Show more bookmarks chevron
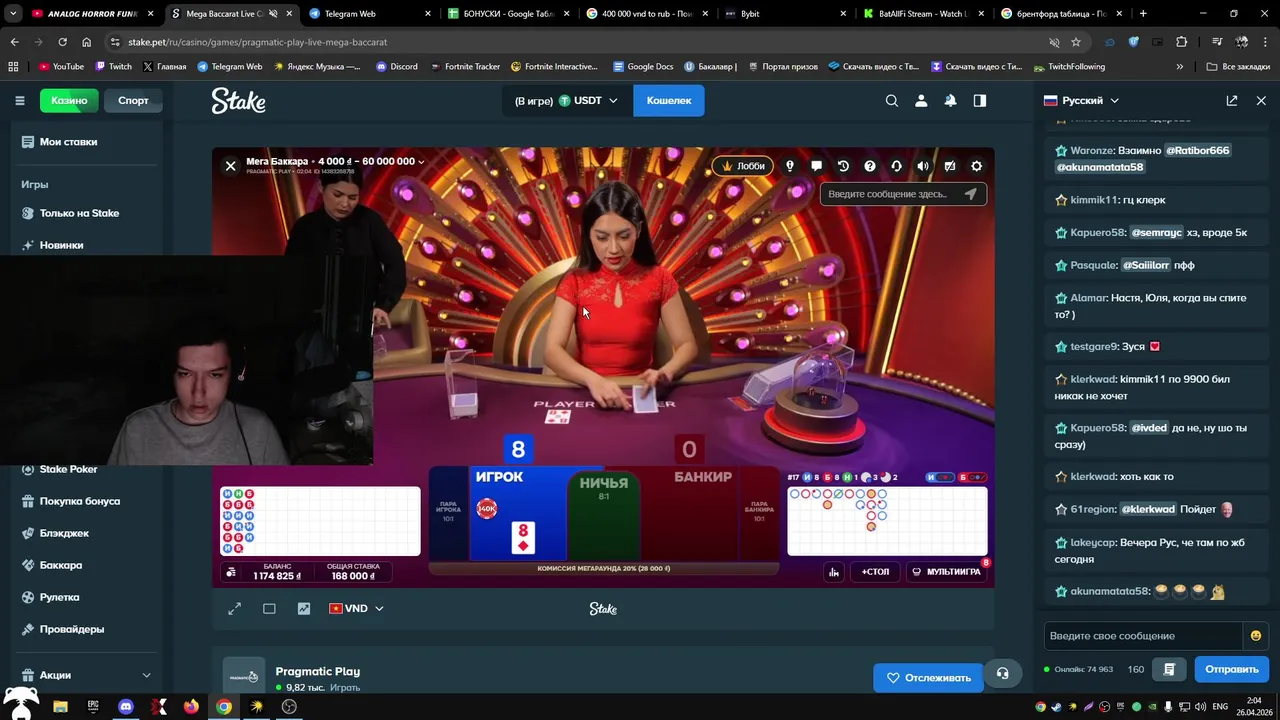The height and width of the screenshot is (720, 1280). 1180,66
